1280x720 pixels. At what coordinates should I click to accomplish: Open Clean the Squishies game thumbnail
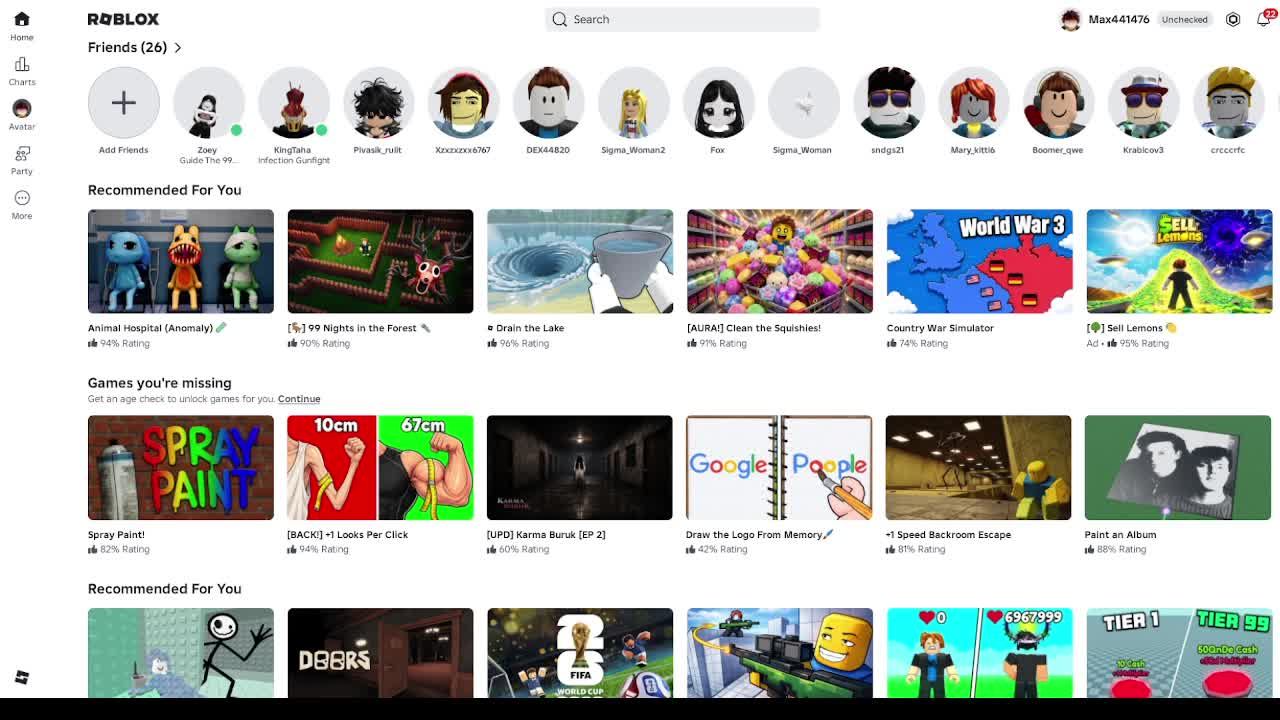tap(780, 261)
